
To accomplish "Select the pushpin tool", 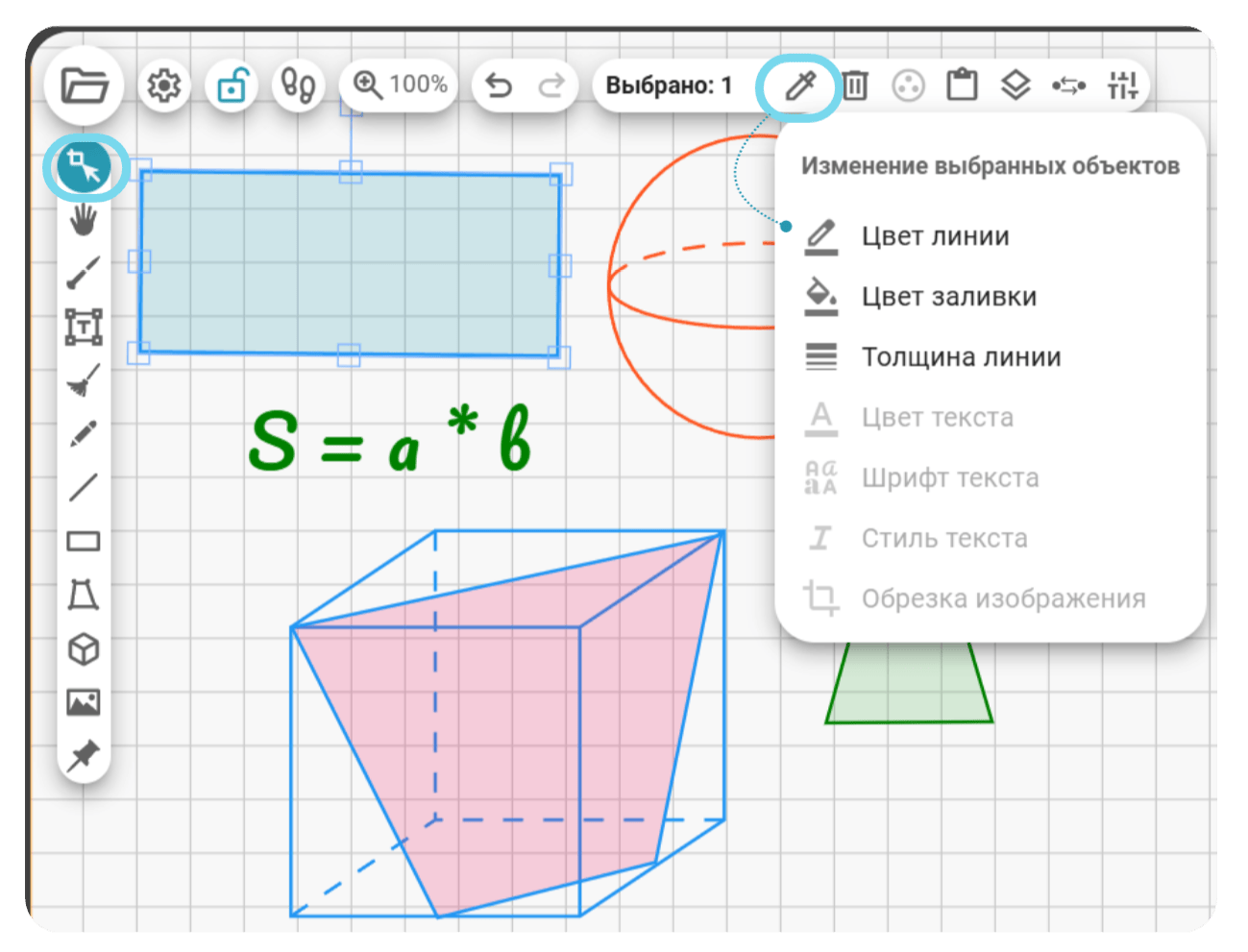I will [84, 756].
